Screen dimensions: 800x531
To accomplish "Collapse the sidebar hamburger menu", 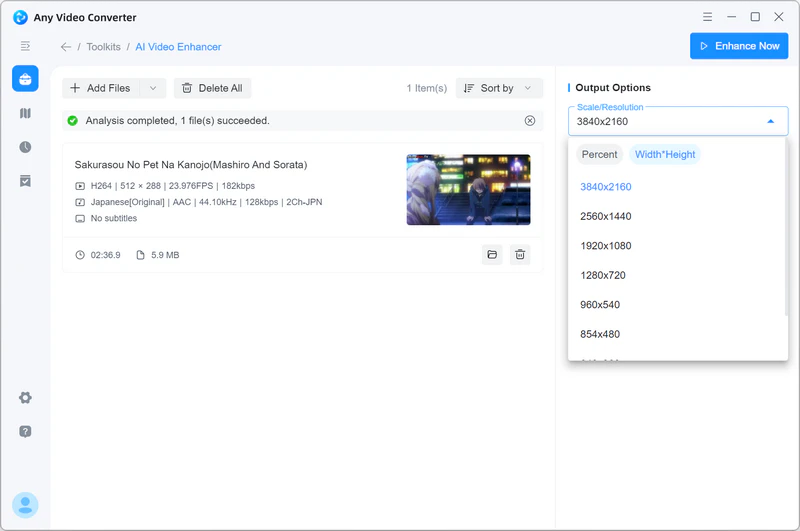I will coord(25,46).
